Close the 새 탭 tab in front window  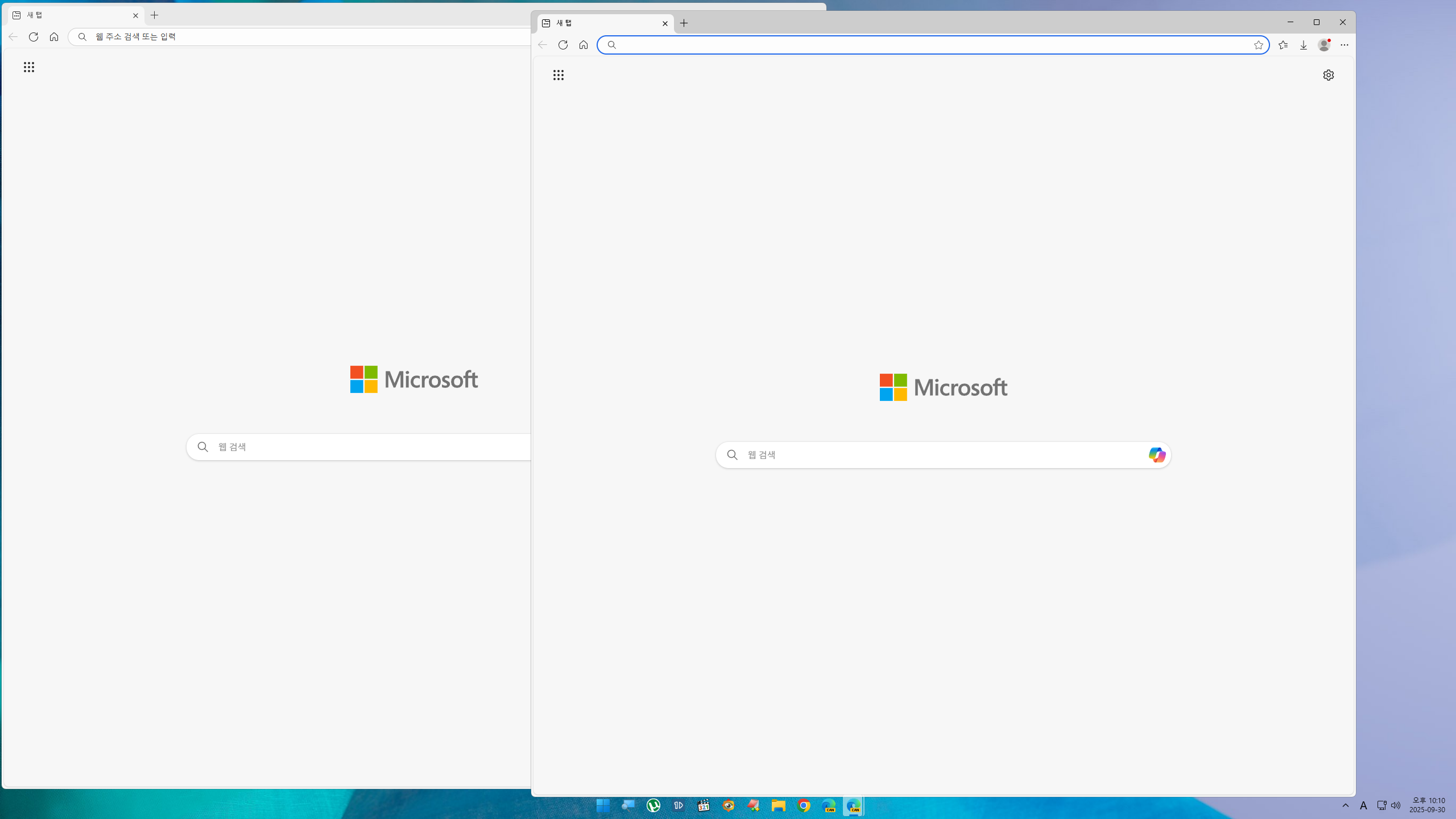(x=665, y=23)
